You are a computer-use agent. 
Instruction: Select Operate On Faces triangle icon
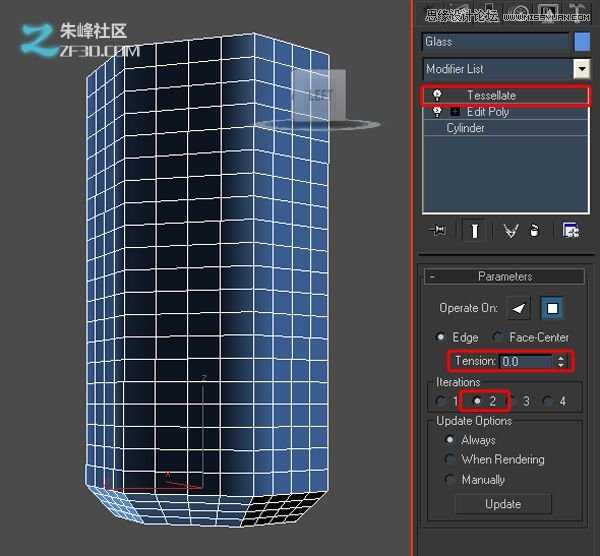(x=519, y=308)
